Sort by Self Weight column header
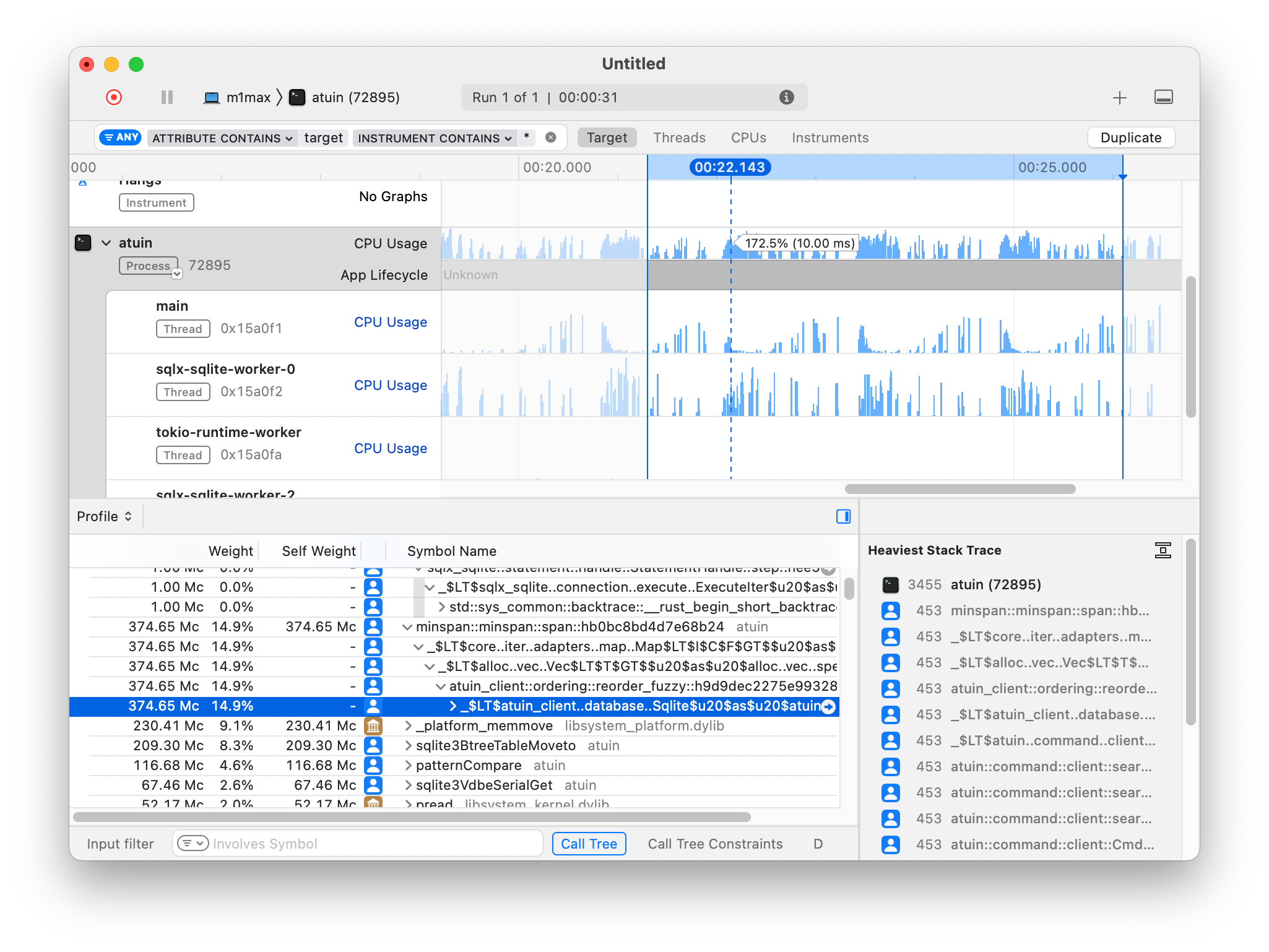This screenshot has width=1269, height=952. [x=319, y=551]
